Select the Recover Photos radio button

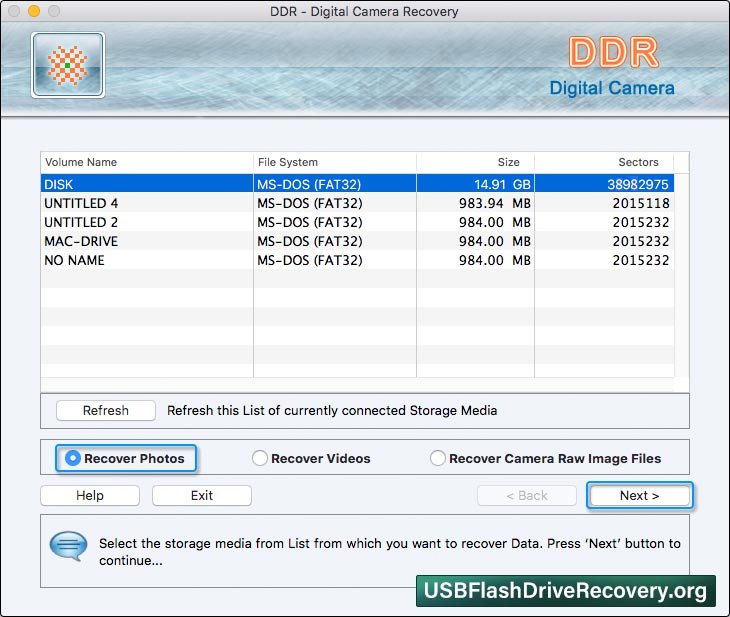(73, 458)
